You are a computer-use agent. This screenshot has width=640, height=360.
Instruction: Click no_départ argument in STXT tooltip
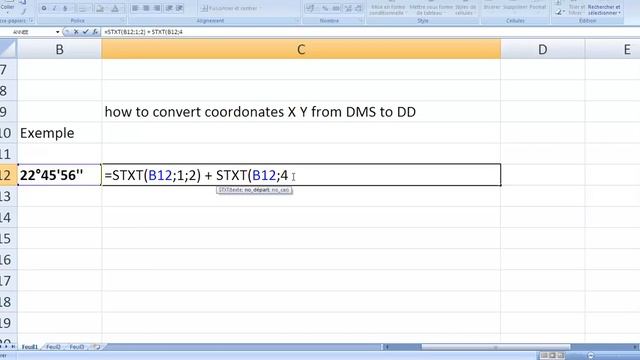click(x=257, y=190)
